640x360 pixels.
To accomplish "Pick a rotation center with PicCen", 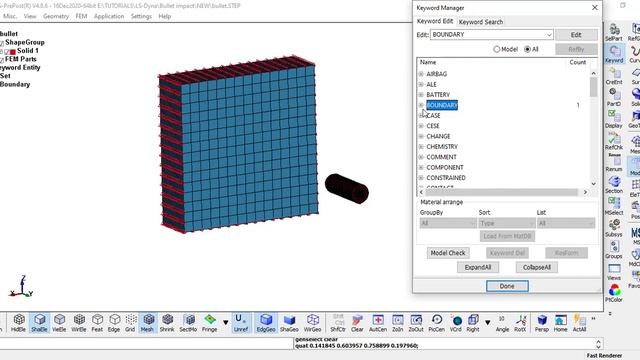I will pos(437,322).
